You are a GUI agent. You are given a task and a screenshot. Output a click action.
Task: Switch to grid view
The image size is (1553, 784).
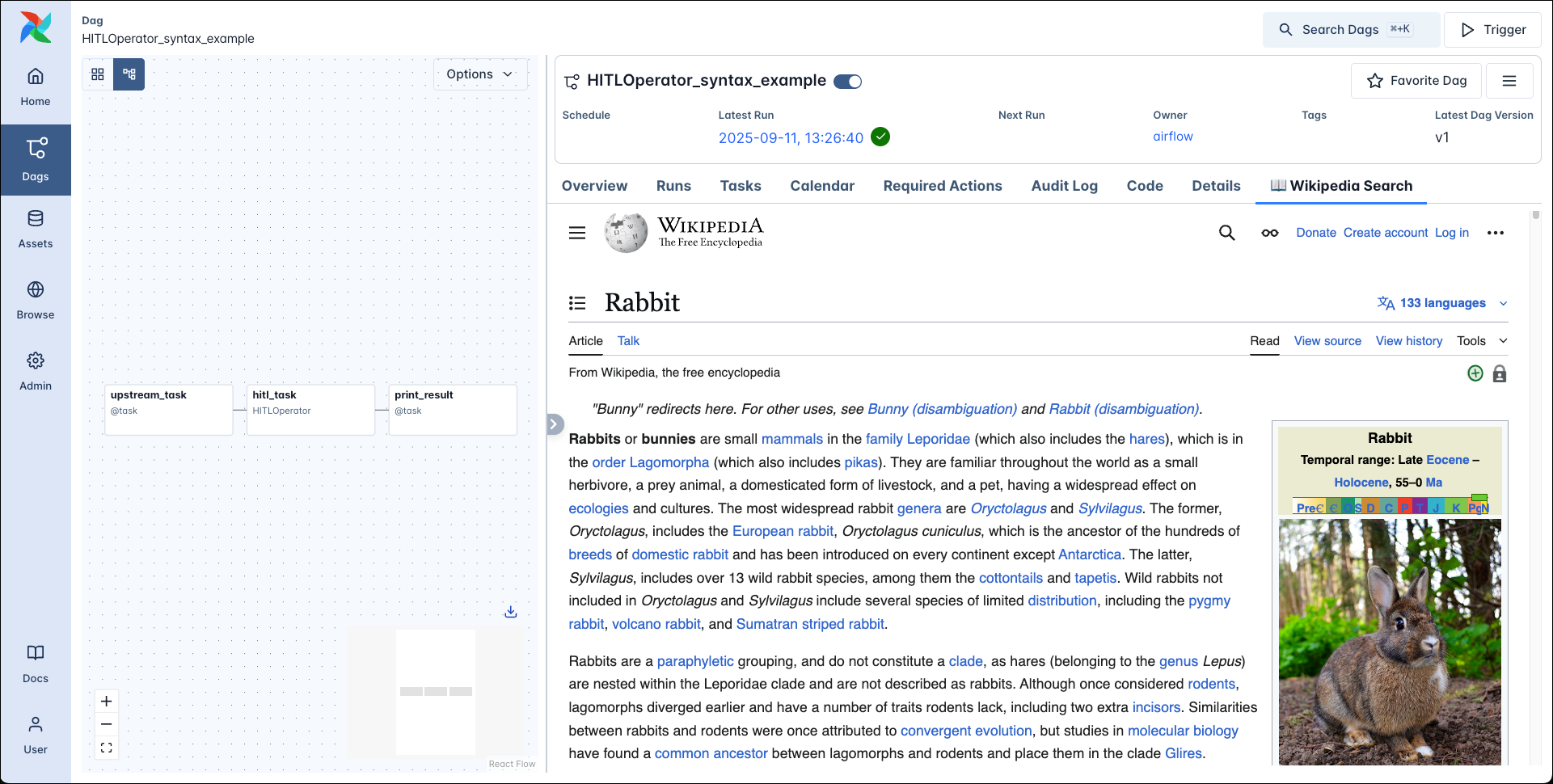[x=98, y=74]
